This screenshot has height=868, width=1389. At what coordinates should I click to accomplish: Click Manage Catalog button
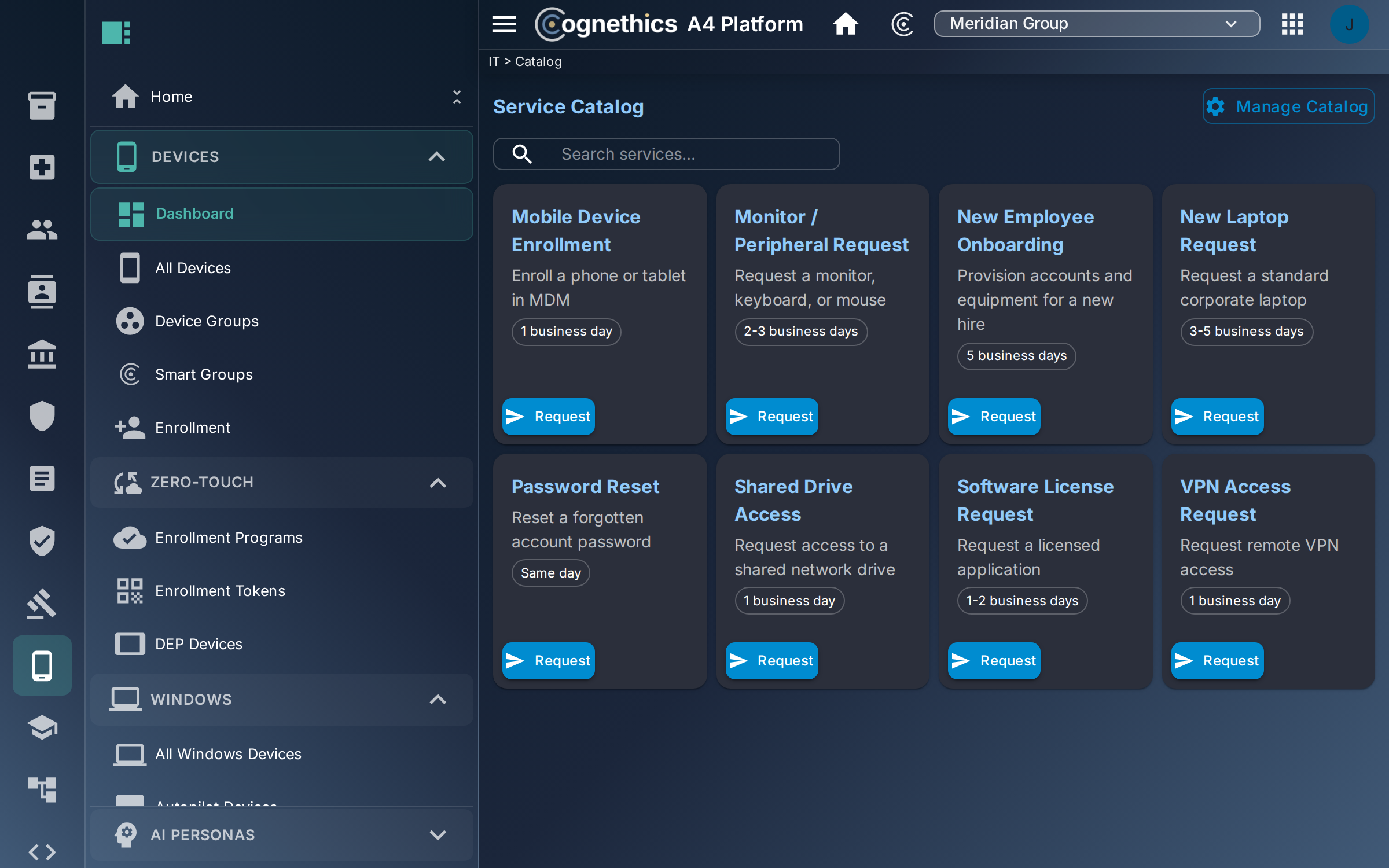[1289, 106]
